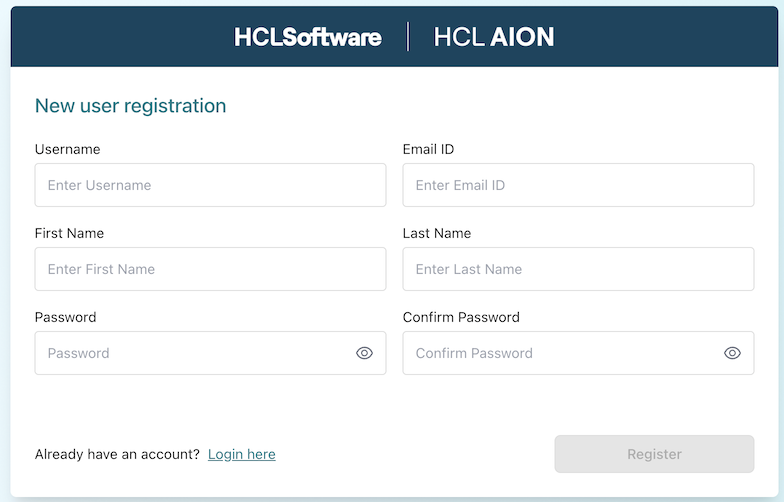The height and width of the screenshot is (502, 784).
Task: Click the Already have an account text
Action: tap(117, 454)
